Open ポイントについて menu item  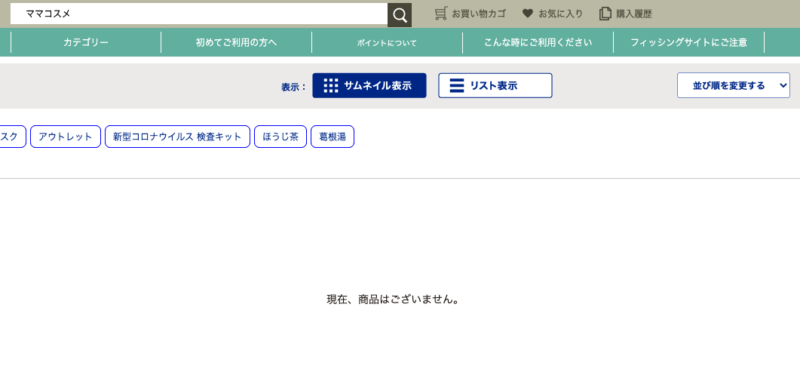point(387,43)
